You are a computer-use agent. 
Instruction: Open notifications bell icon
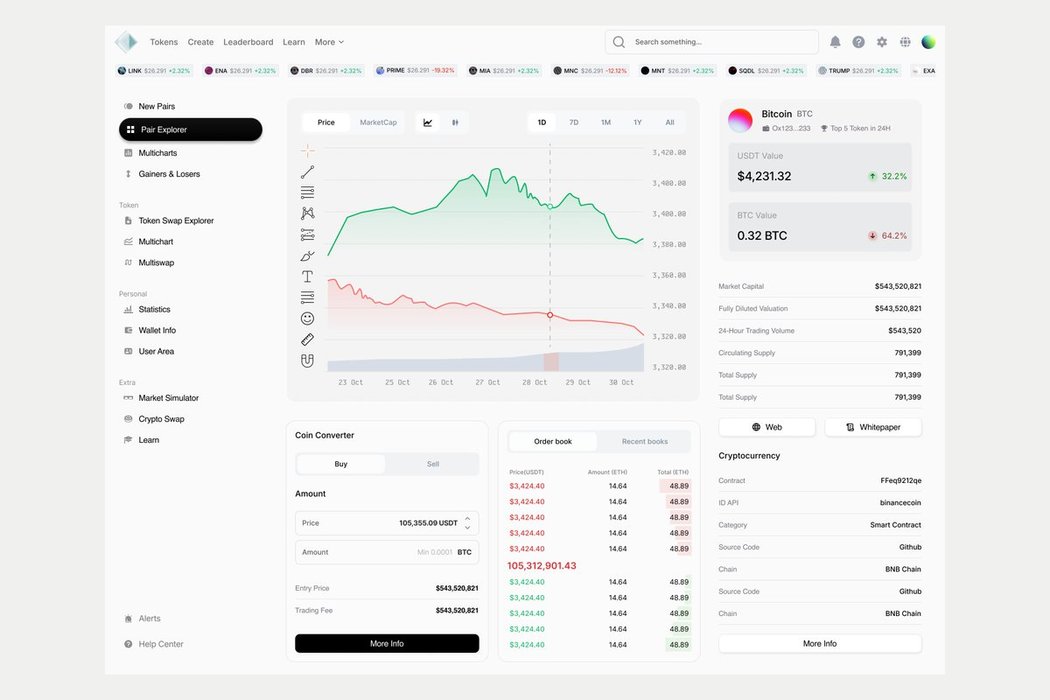pyautogui.click(x=835, y=42)
